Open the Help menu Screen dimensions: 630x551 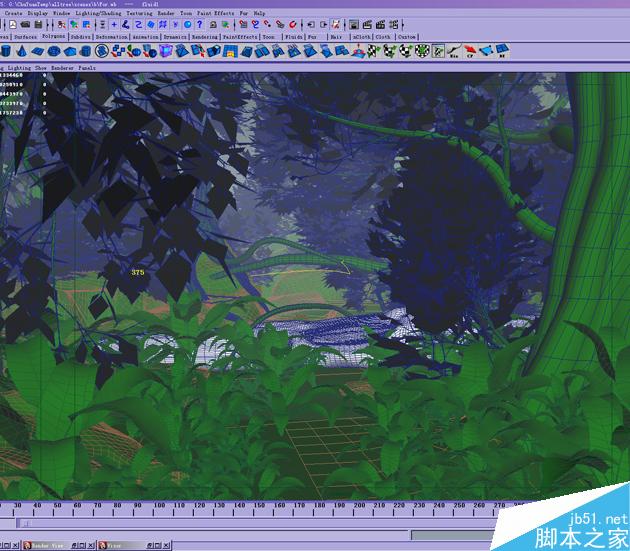[x=259, y=13]
